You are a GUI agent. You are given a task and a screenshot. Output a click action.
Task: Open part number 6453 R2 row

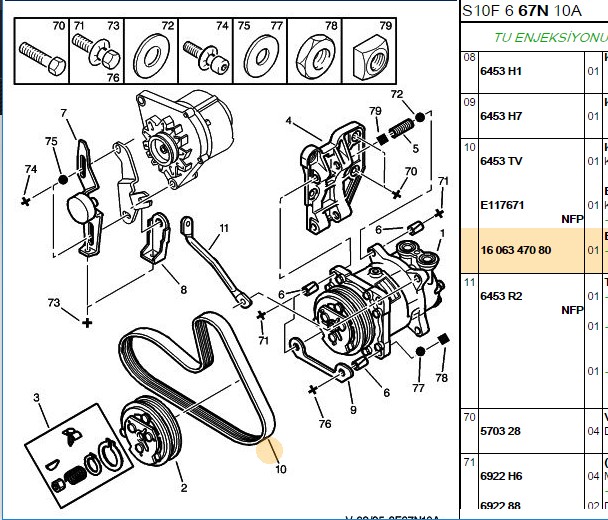[x=501, y=296]
